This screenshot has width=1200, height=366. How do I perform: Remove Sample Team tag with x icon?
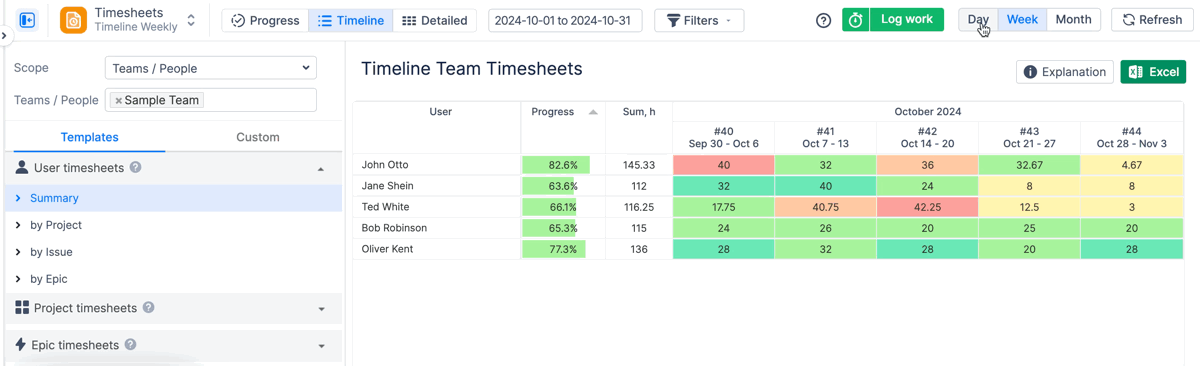(118, 101)
